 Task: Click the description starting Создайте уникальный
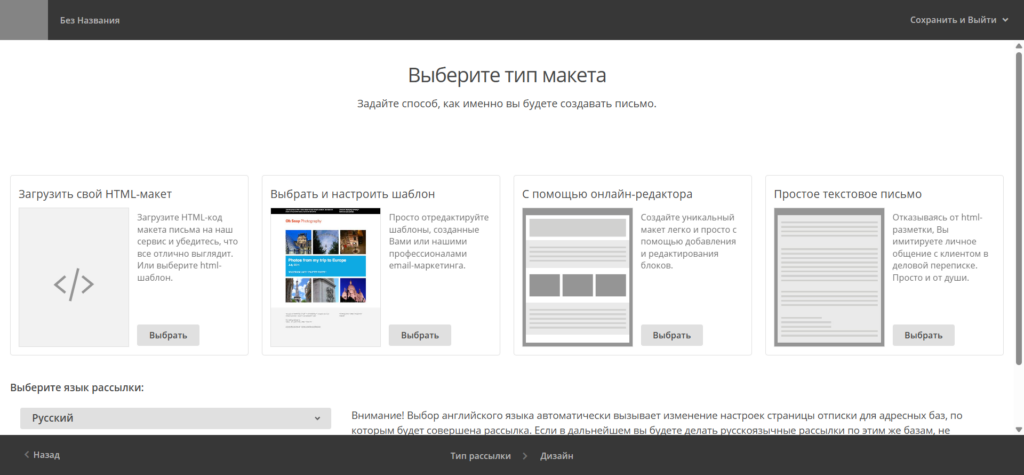click(689, 242)
